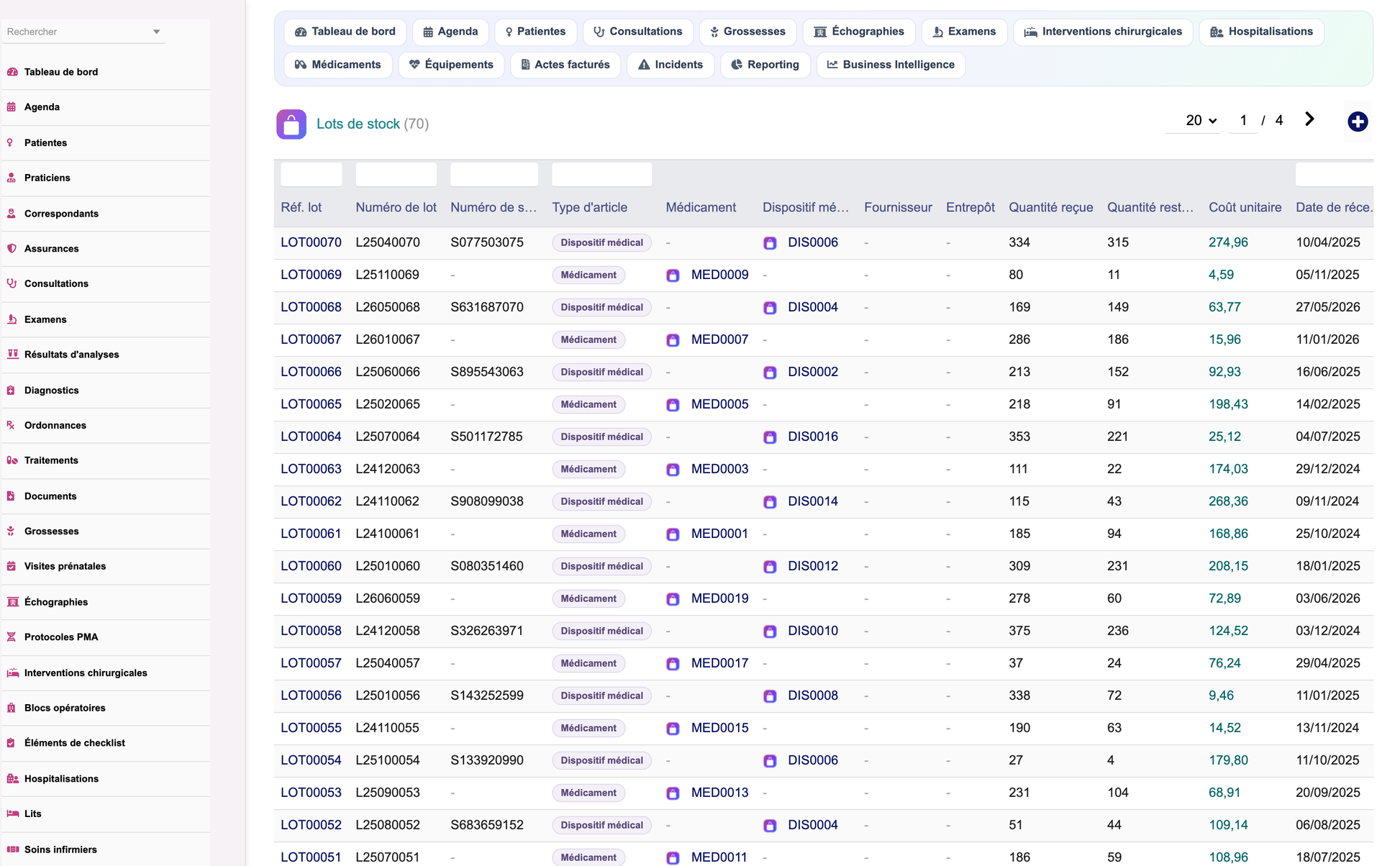Viewport: 1400px width, 866px height.
Task: Click the Numéro de lot filter input
Action: coord(396,175)
